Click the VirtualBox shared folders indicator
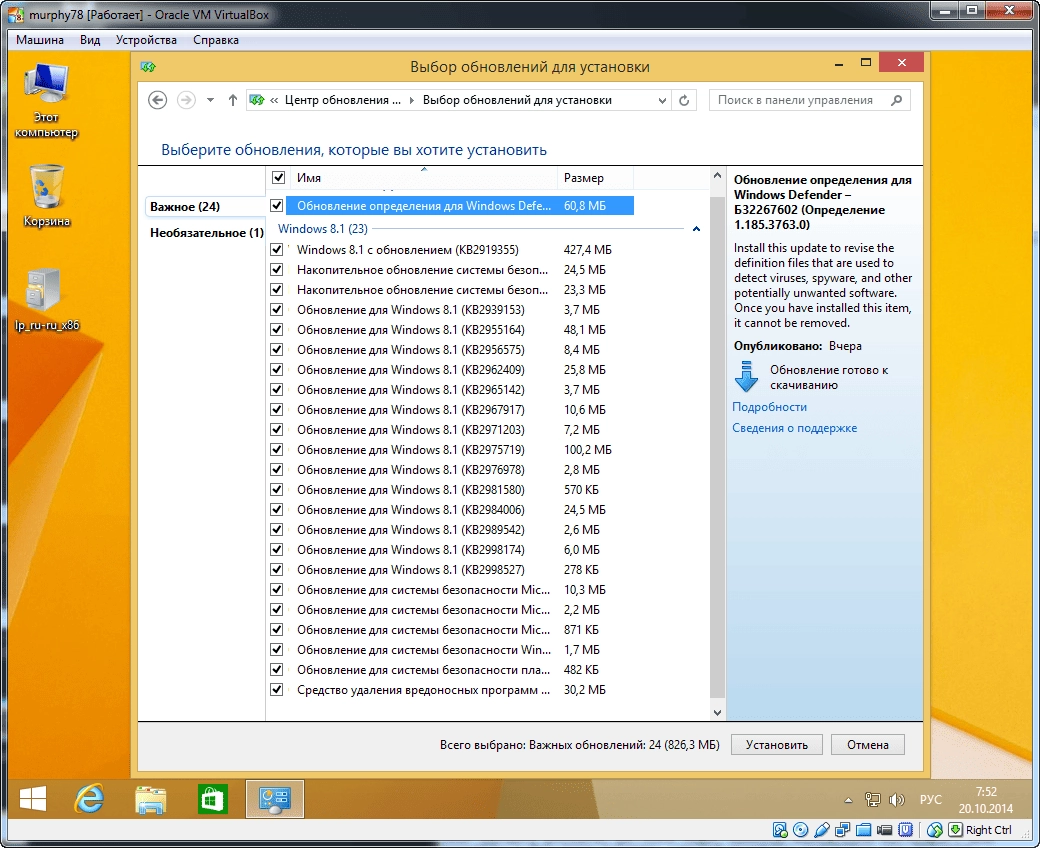Viewport: 1040px width, 848px height. pyautogui.click(x=864, y=829)
